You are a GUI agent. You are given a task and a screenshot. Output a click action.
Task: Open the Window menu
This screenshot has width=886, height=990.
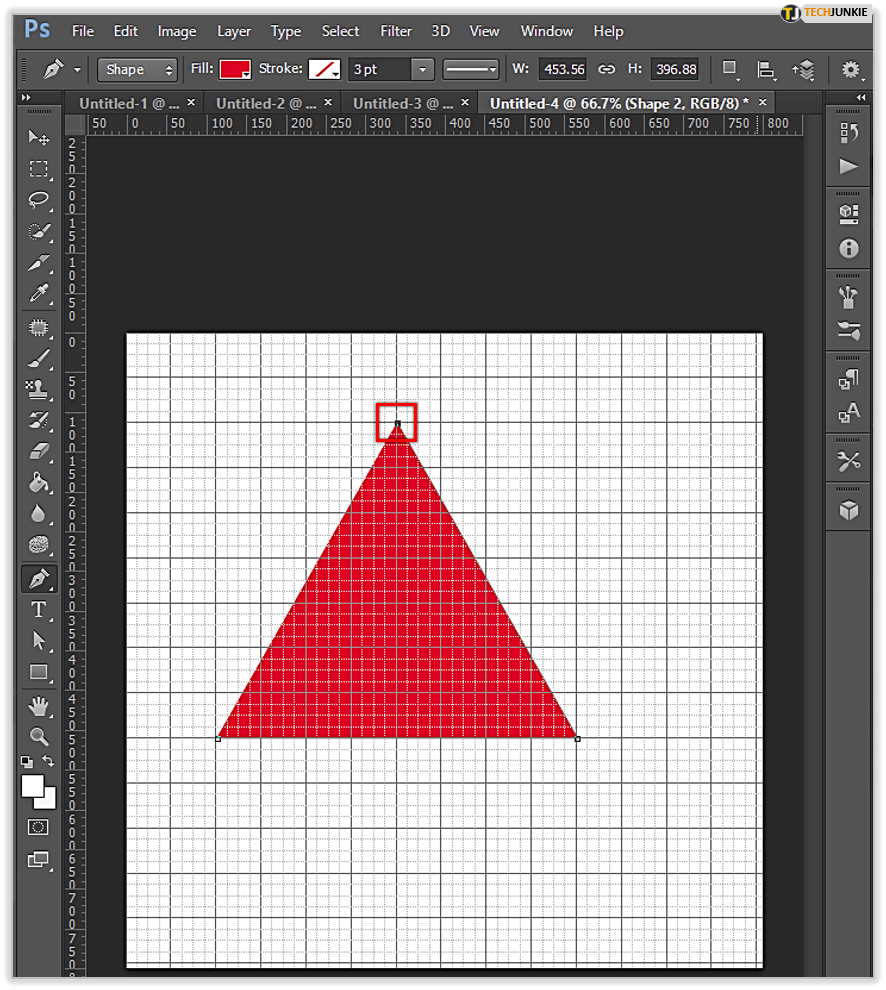pos(546,31)
